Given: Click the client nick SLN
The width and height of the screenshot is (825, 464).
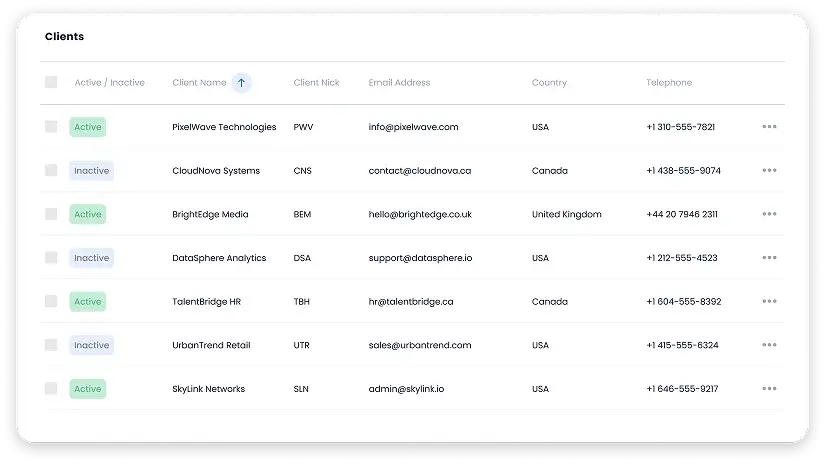Looking at the screenshot, I should click(301, 389).
